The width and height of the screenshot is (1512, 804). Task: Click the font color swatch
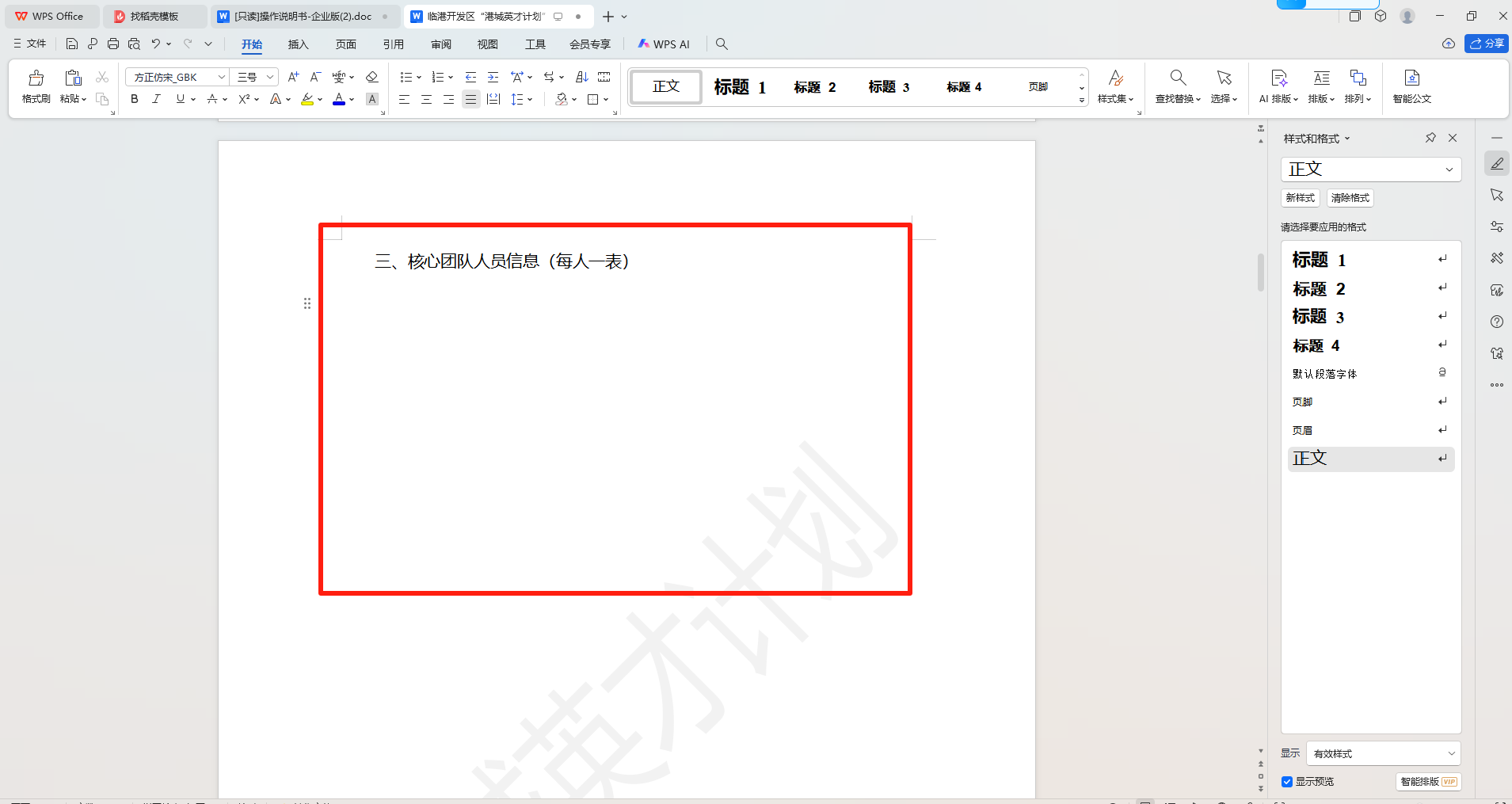point(339,99)
